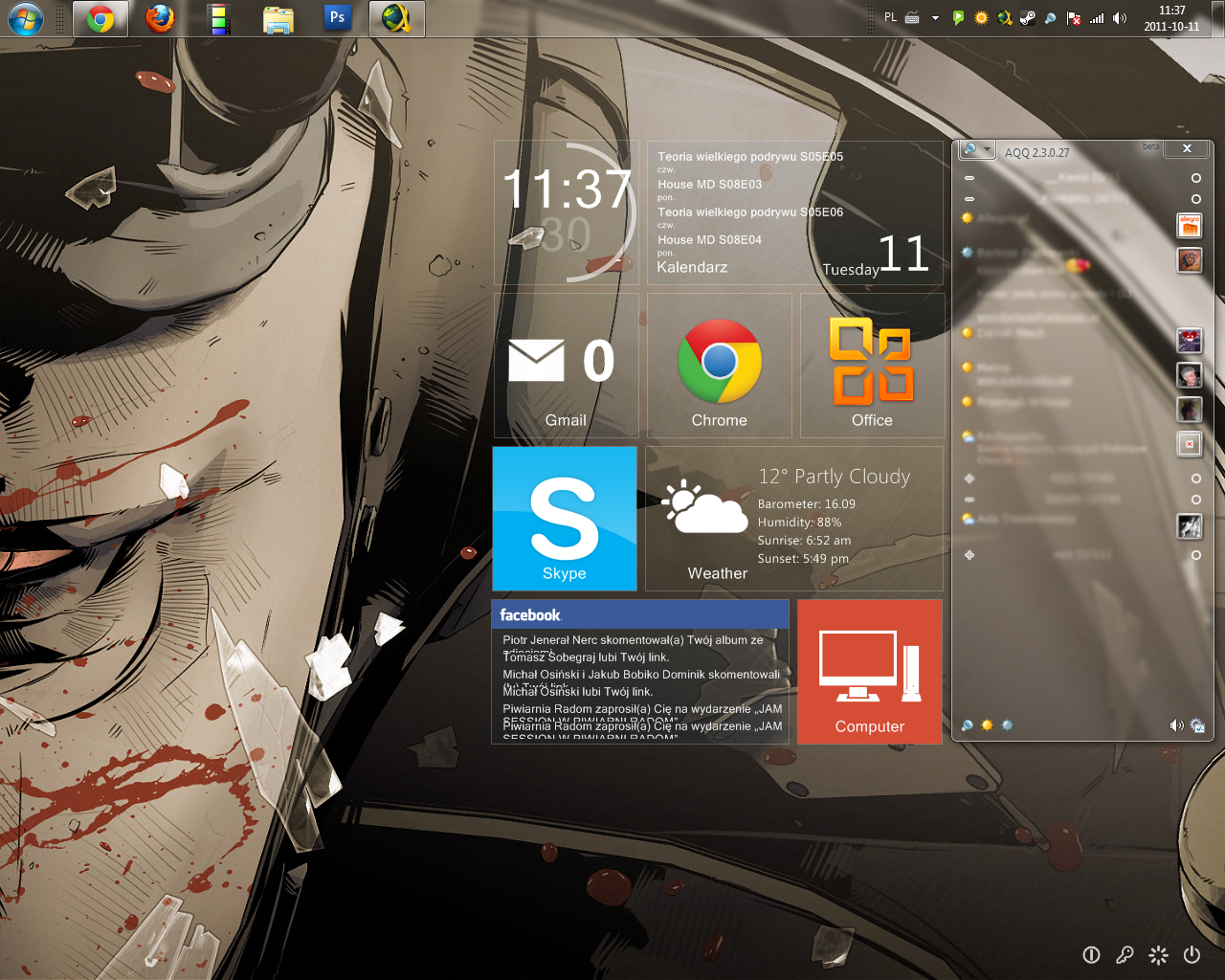Image resolution: width=1225 pixels, height=980 pixels.
Task: Click the "12° Partly Cloudy" weather text
Action: pos(835,477)
